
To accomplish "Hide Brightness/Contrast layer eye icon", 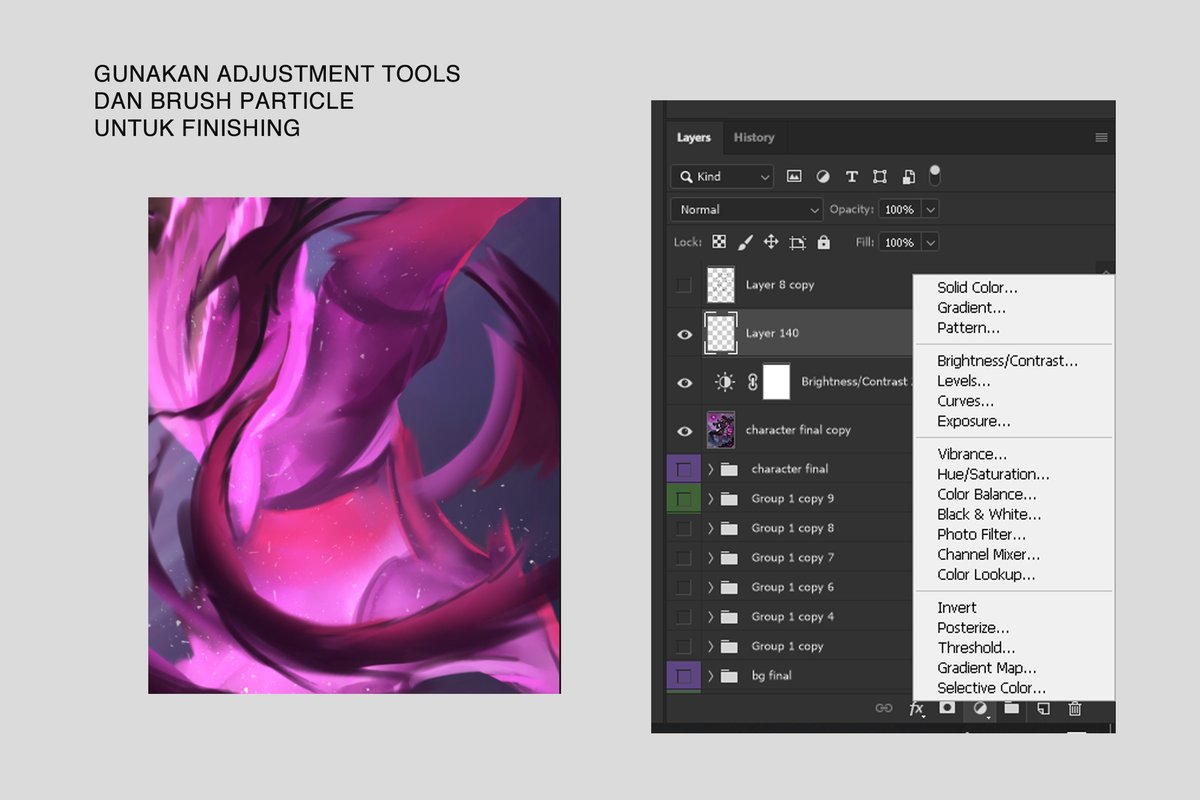I will click(684, 382).
